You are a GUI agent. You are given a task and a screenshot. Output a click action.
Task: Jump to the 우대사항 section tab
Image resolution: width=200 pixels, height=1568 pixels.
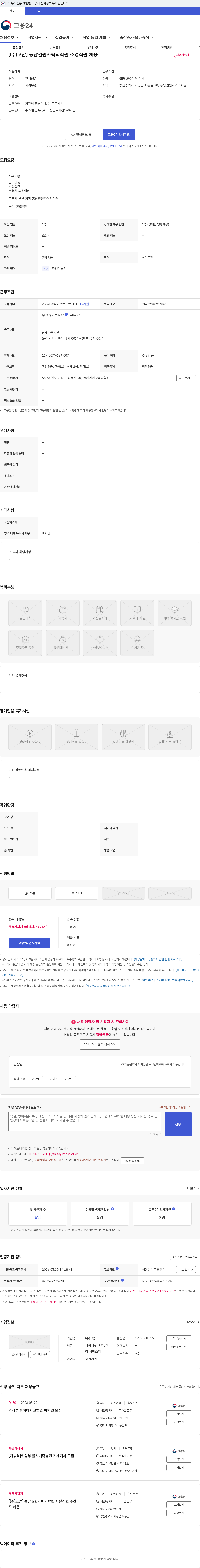point(92,48)
